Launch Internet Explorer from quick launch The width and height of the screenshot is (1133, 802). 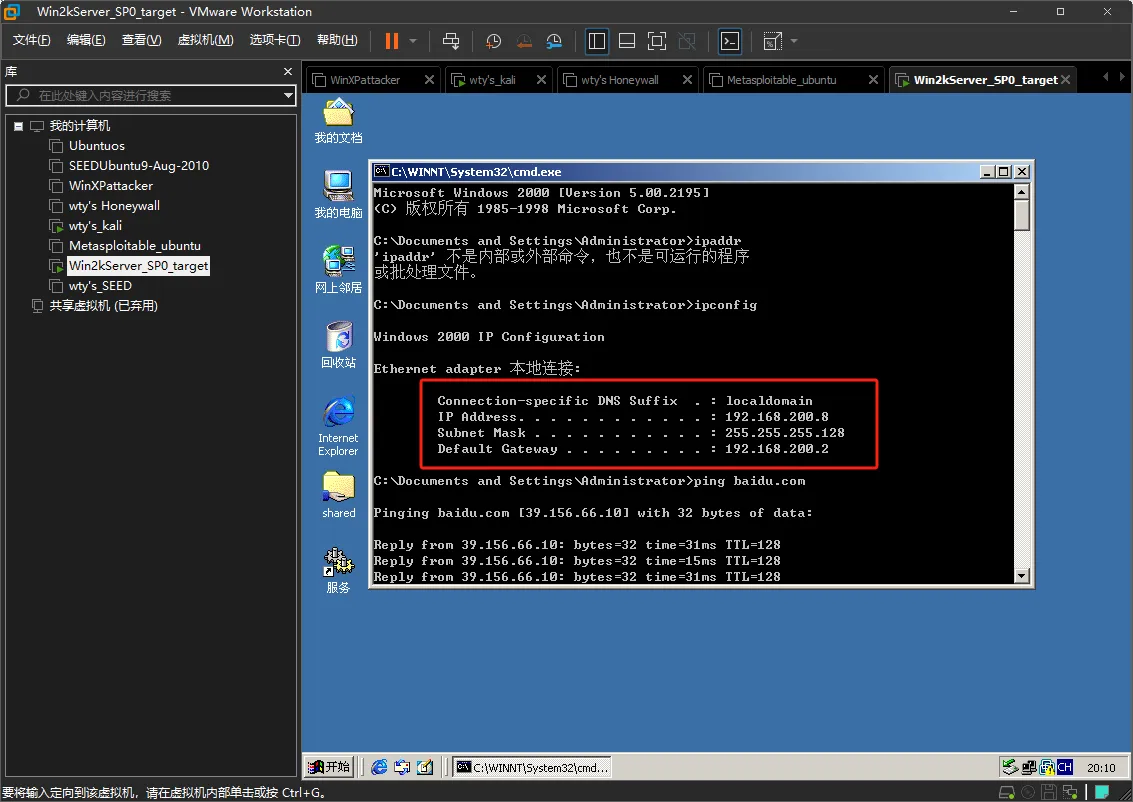tap(379, 767)
